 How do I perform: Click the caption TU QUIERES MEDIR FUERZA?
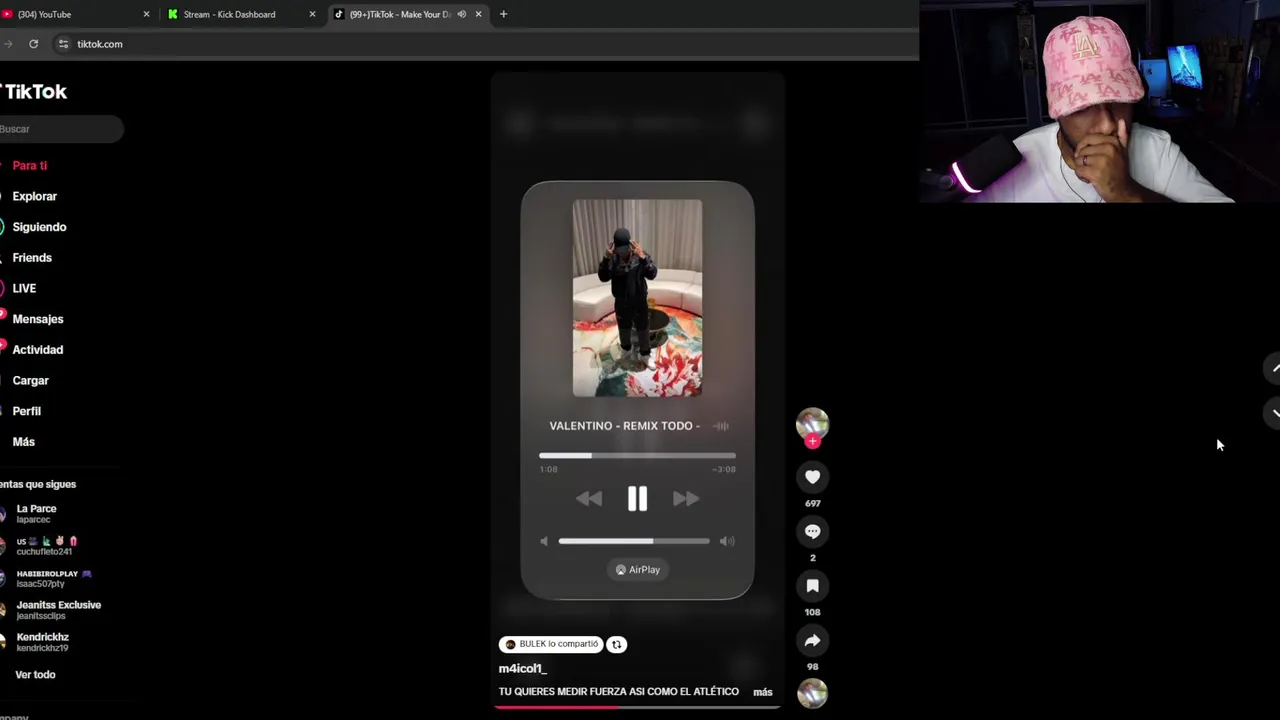(x=619, y=692)
